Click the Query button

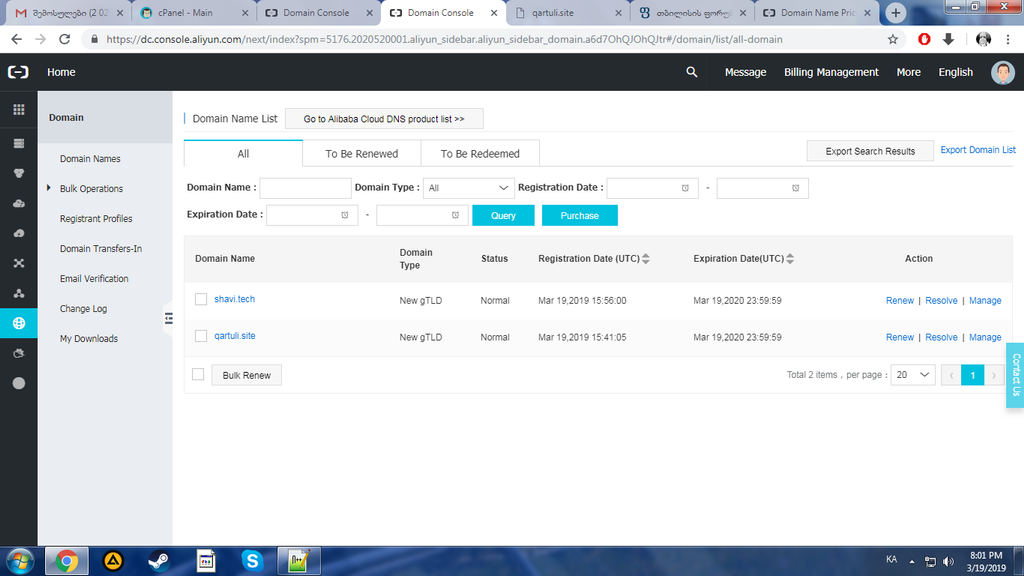[503, 216]
